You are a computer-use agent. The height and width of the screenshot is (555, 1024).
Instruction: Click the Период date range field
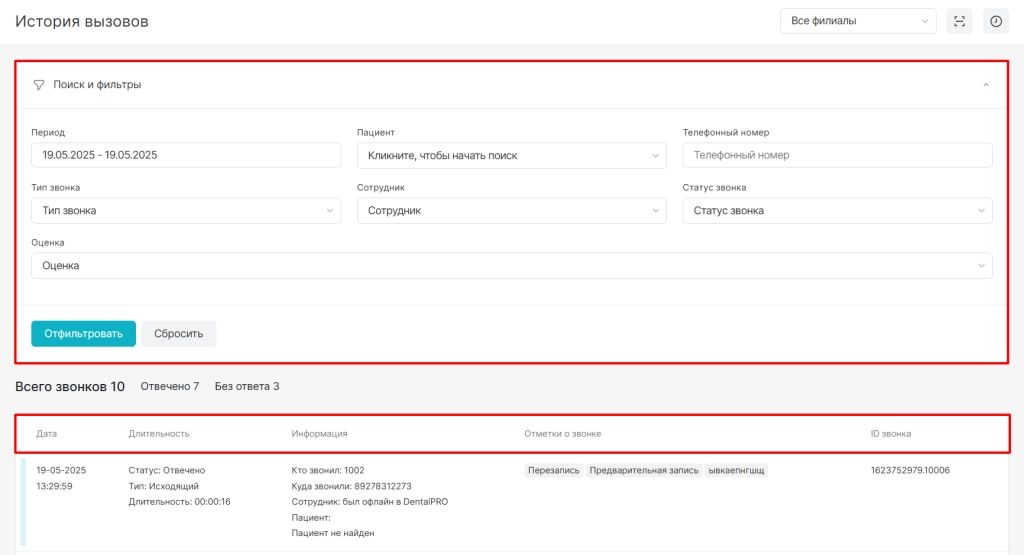pos(186,155)
